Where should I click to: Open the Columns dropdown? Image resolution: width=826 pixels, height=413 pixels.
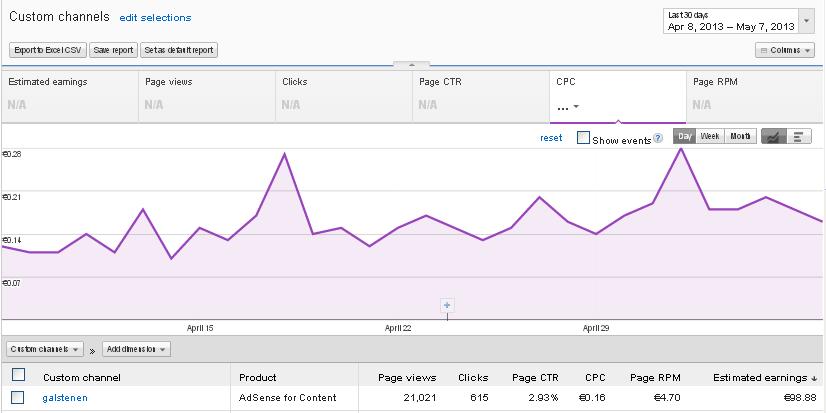[x=785, y=51]
